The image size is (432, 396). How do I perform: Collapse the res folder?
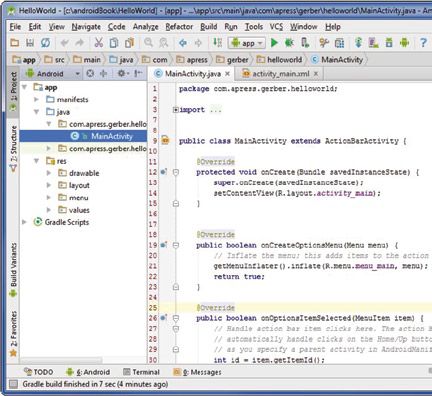coord(37,161)
